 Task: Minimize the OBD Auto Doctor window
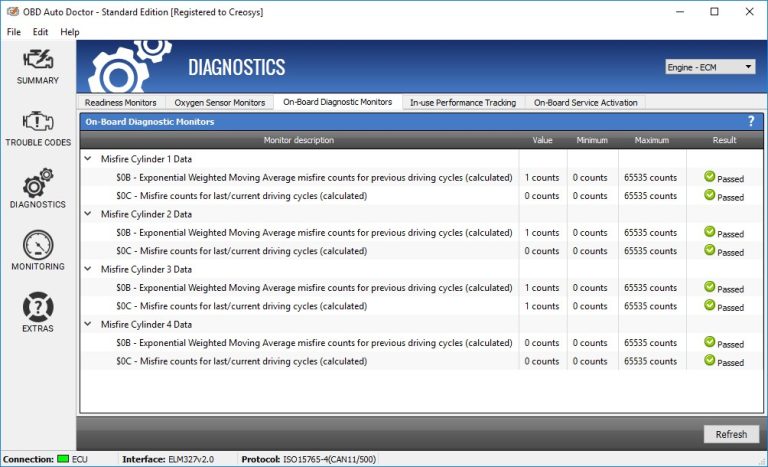680,11
